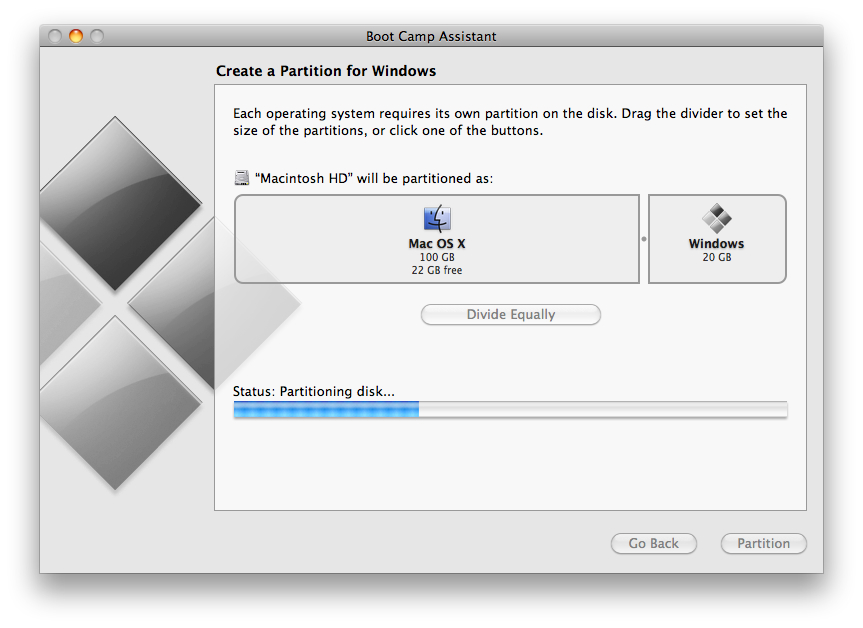Screen dimensions: 863x628
Task: Click the "100 GB" Mac partition size text
Action: [437, 257]
